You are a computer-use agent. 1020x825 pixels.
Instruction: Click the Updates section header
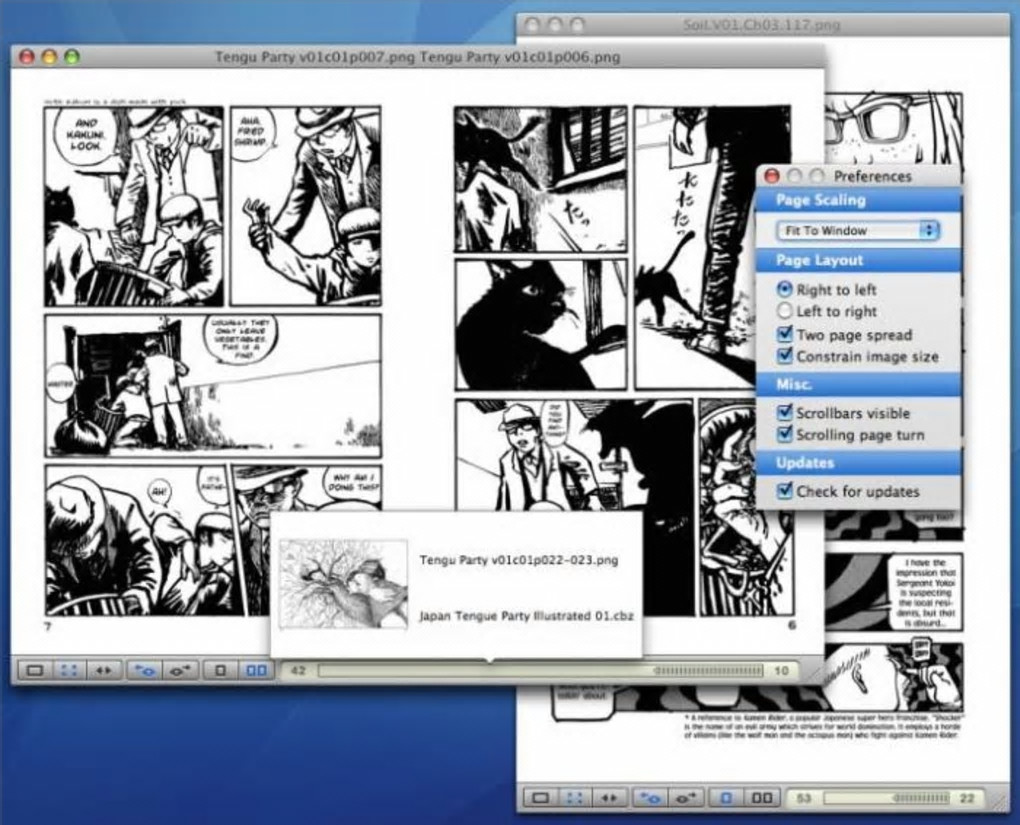858,463
